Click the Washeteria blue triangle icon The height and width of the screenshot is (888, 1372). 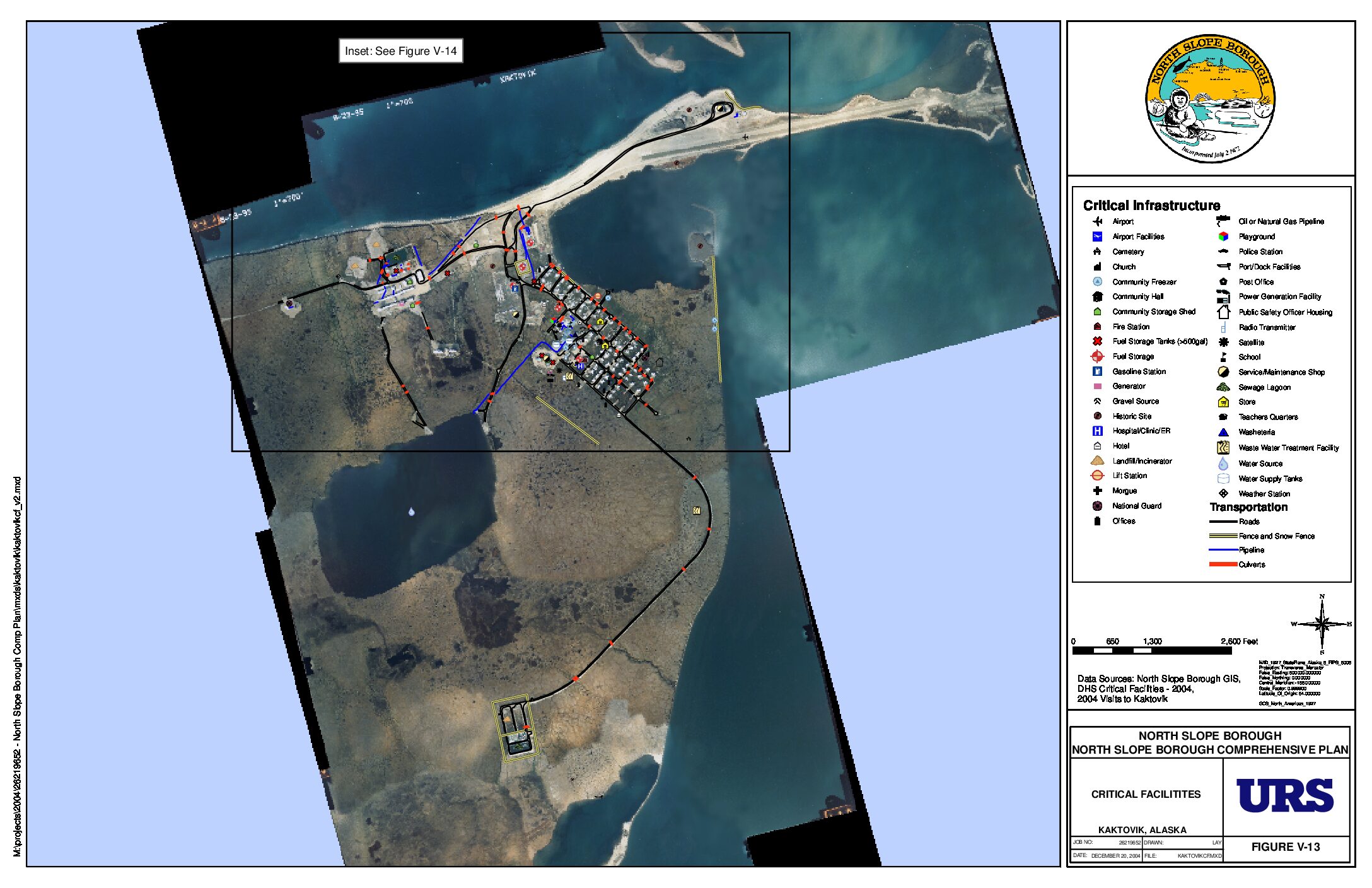coord(1223,432)
